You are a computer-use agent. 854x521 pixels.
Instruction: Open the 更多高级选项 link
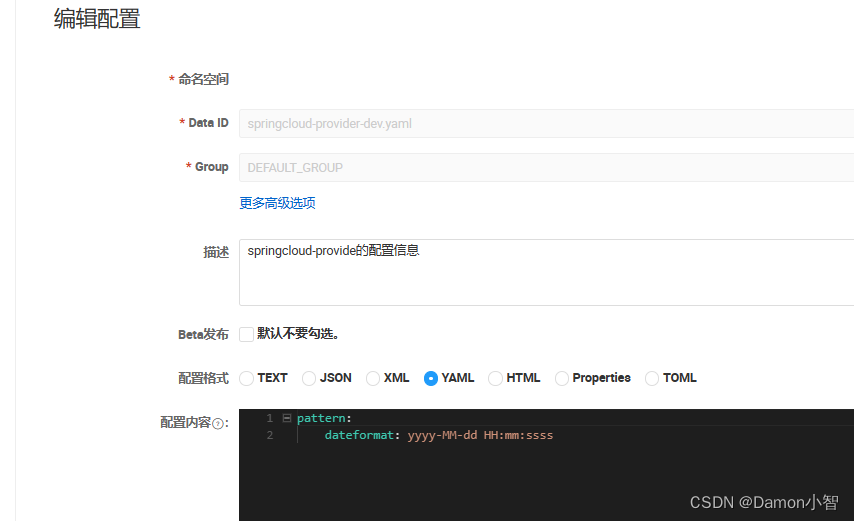[x=277, y=203]
